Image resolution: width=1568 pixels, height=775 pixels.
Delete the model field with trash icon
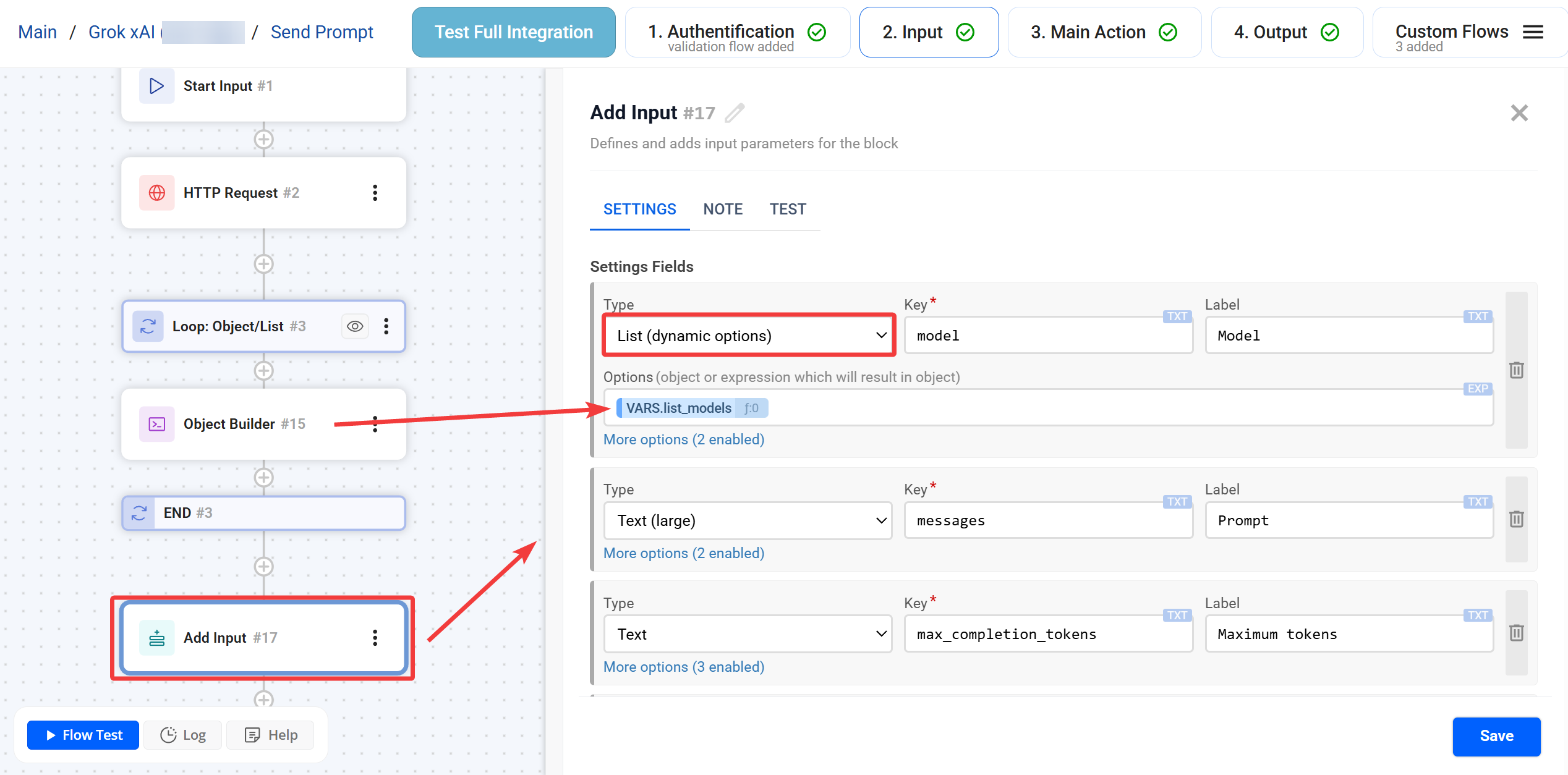(1516, 370)
